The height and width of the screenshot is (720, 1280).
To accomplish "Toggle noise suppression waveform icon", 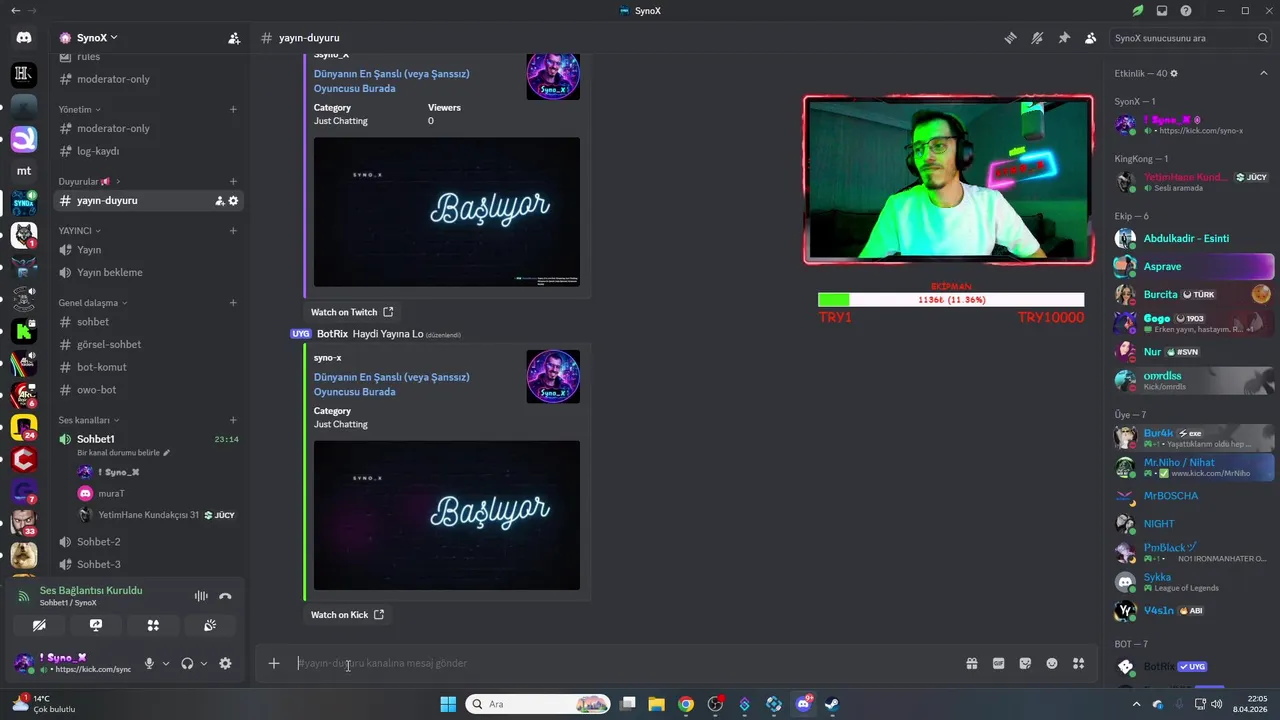I will click(x=201, y=596).
